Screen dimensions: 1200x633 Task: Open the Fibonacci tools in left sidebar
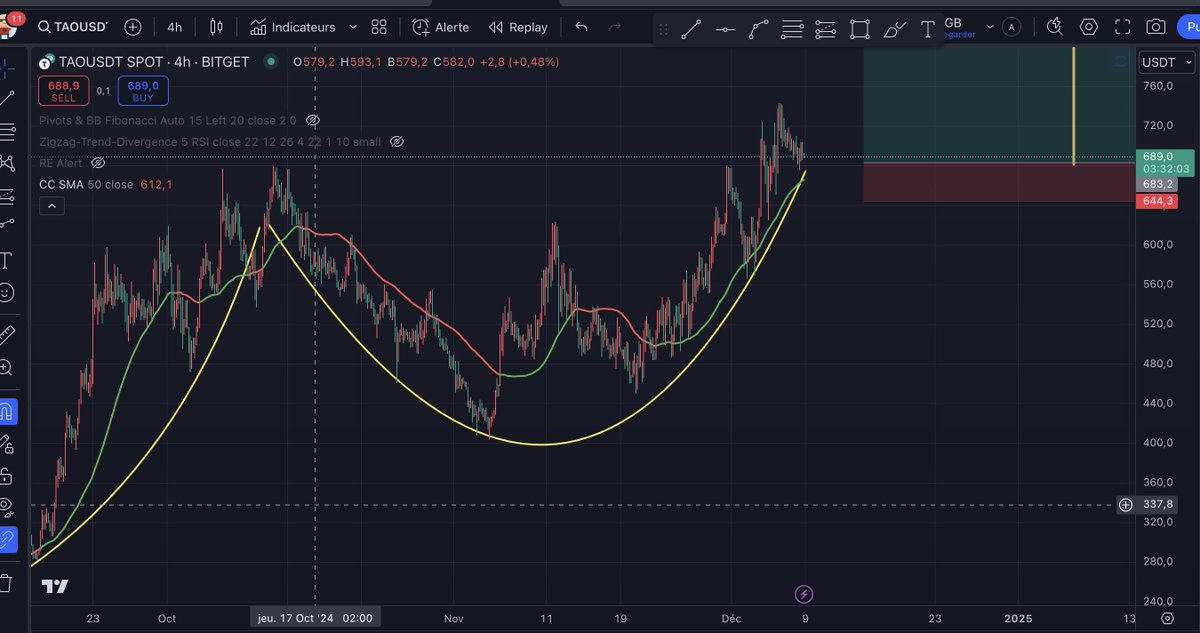coord(8,131)
